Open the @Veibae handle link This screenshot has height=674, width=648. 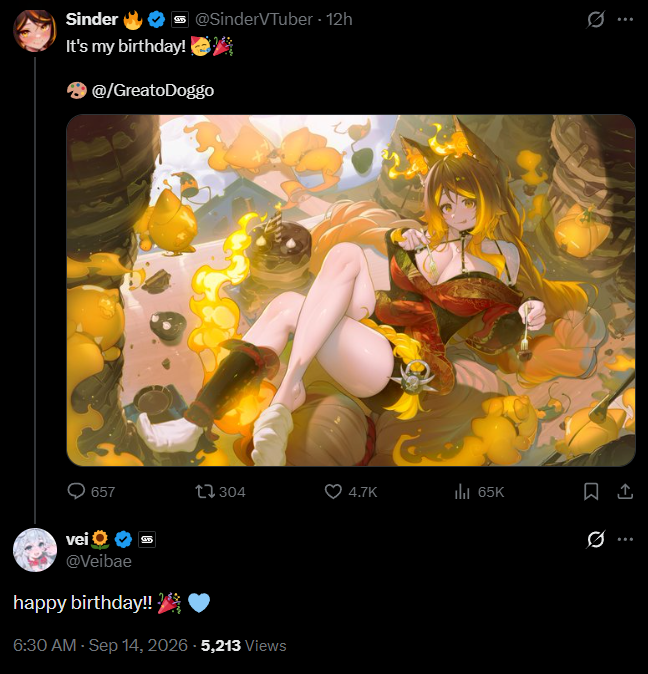pyautogui.click(x=99, y=561)
